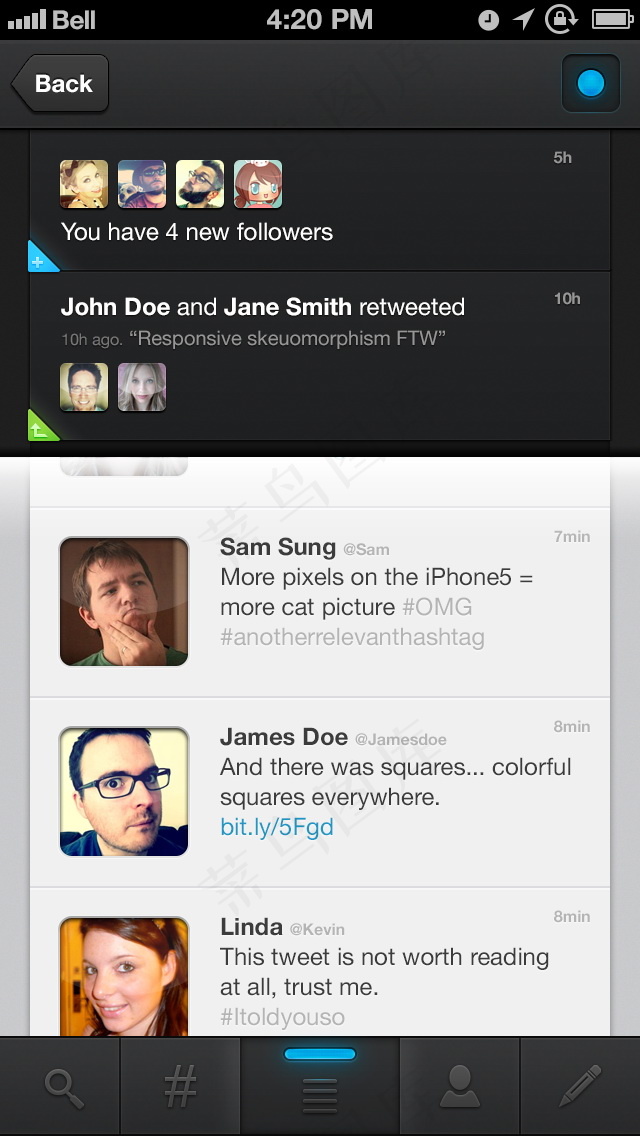This screenshot has width=640, height=1136.
Task: Open the bit.ly/5Fgd link
Action: pyautogui.click(x=277, y=827)
